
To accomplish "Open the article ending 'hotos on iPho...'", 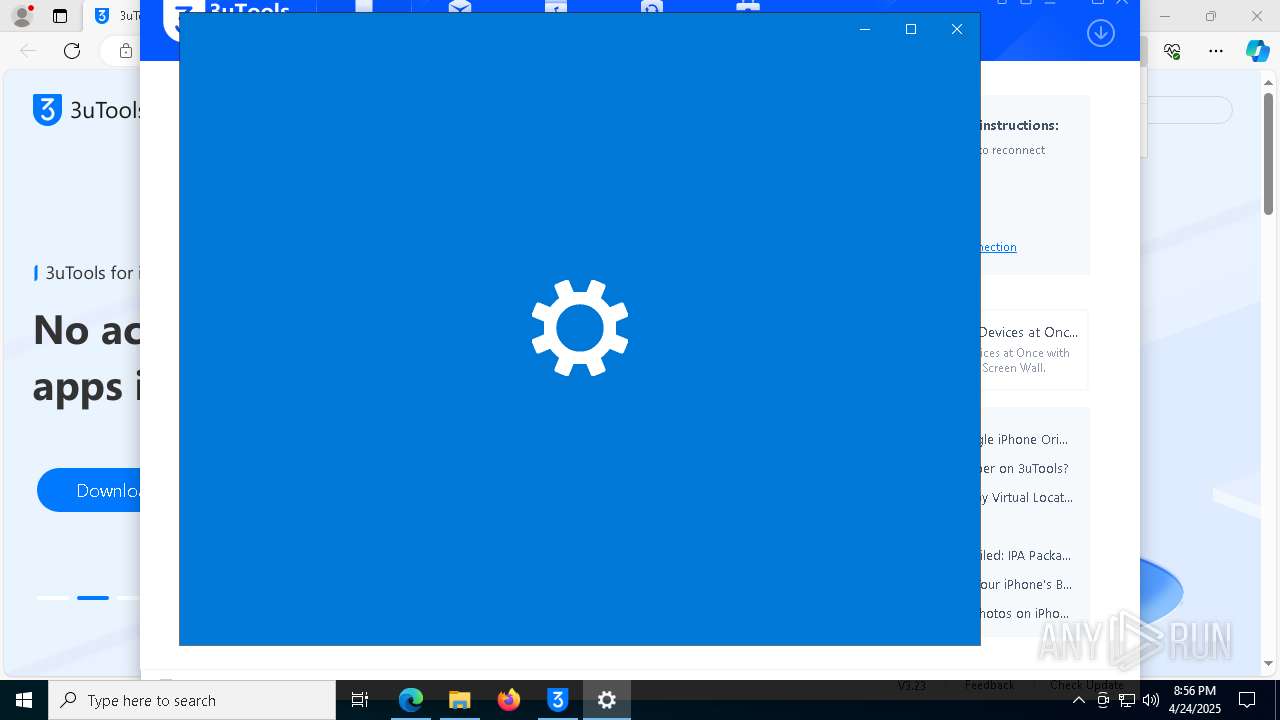I will pyautogui.click(x=1024, y=613).
